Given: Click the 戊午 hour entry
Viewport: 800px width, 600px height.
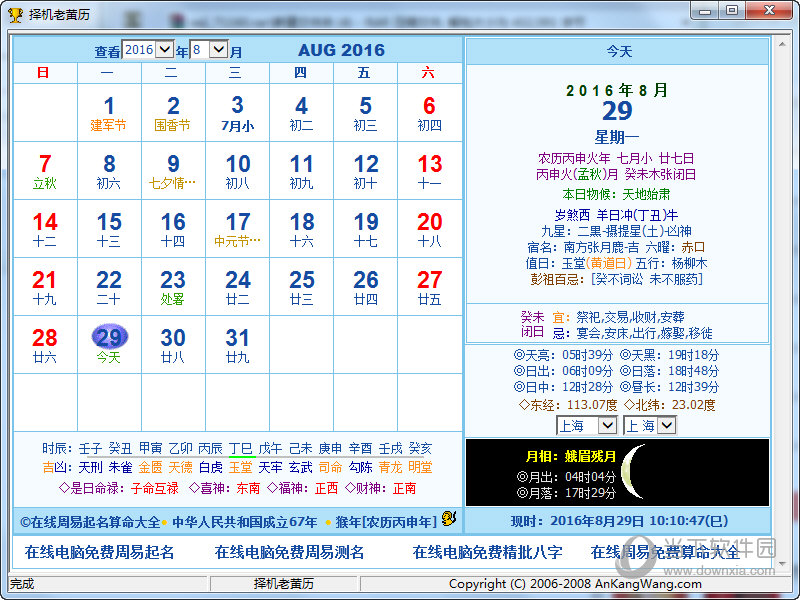Looking at the screenshot, I should point(270,448).
